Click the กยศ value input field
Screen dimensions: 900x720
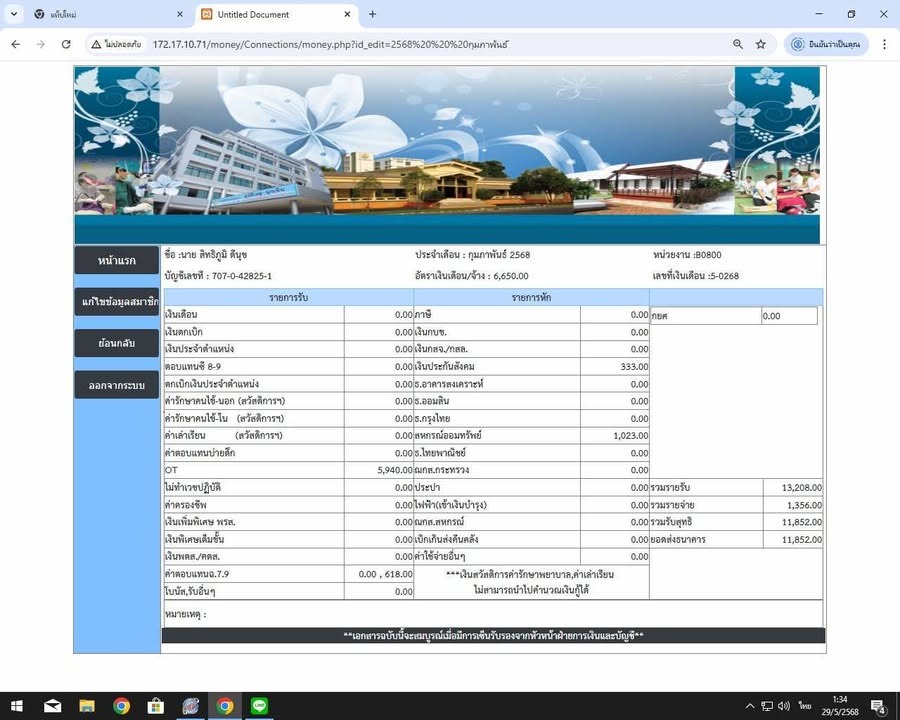pyautogui.click(x=788, y=316)
